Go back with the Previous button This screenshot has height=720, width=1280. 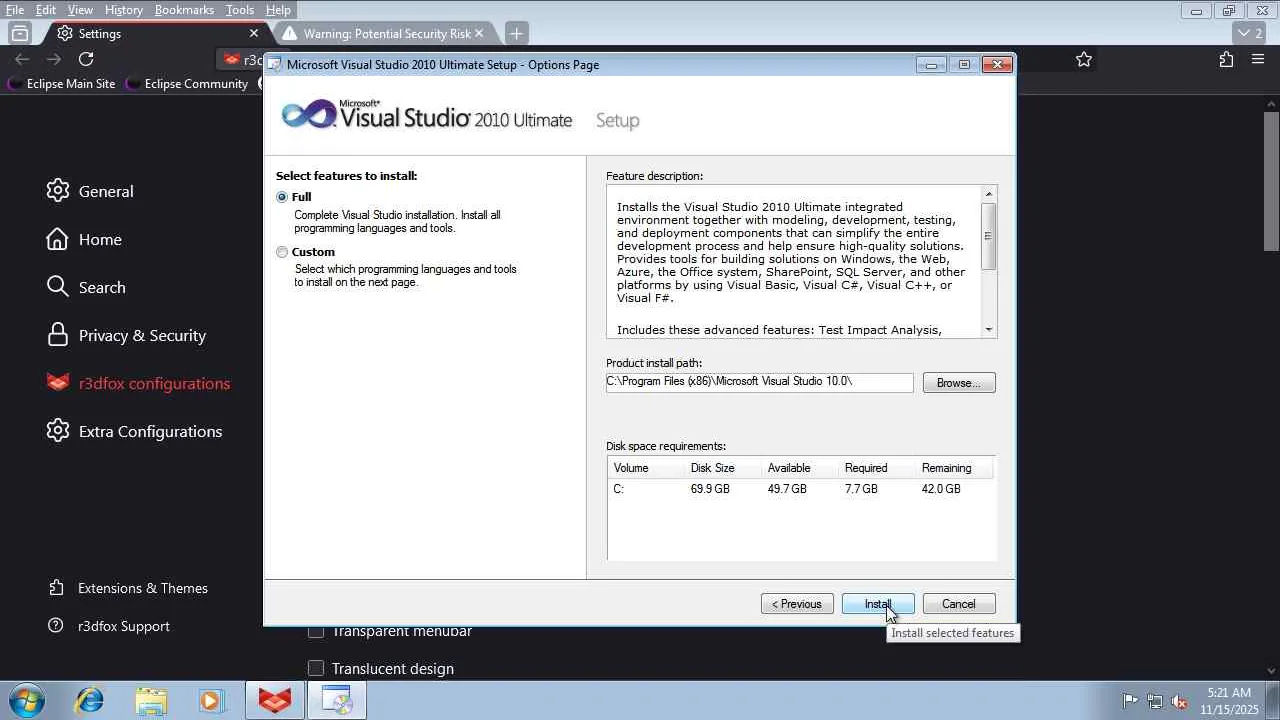point(797,604)
